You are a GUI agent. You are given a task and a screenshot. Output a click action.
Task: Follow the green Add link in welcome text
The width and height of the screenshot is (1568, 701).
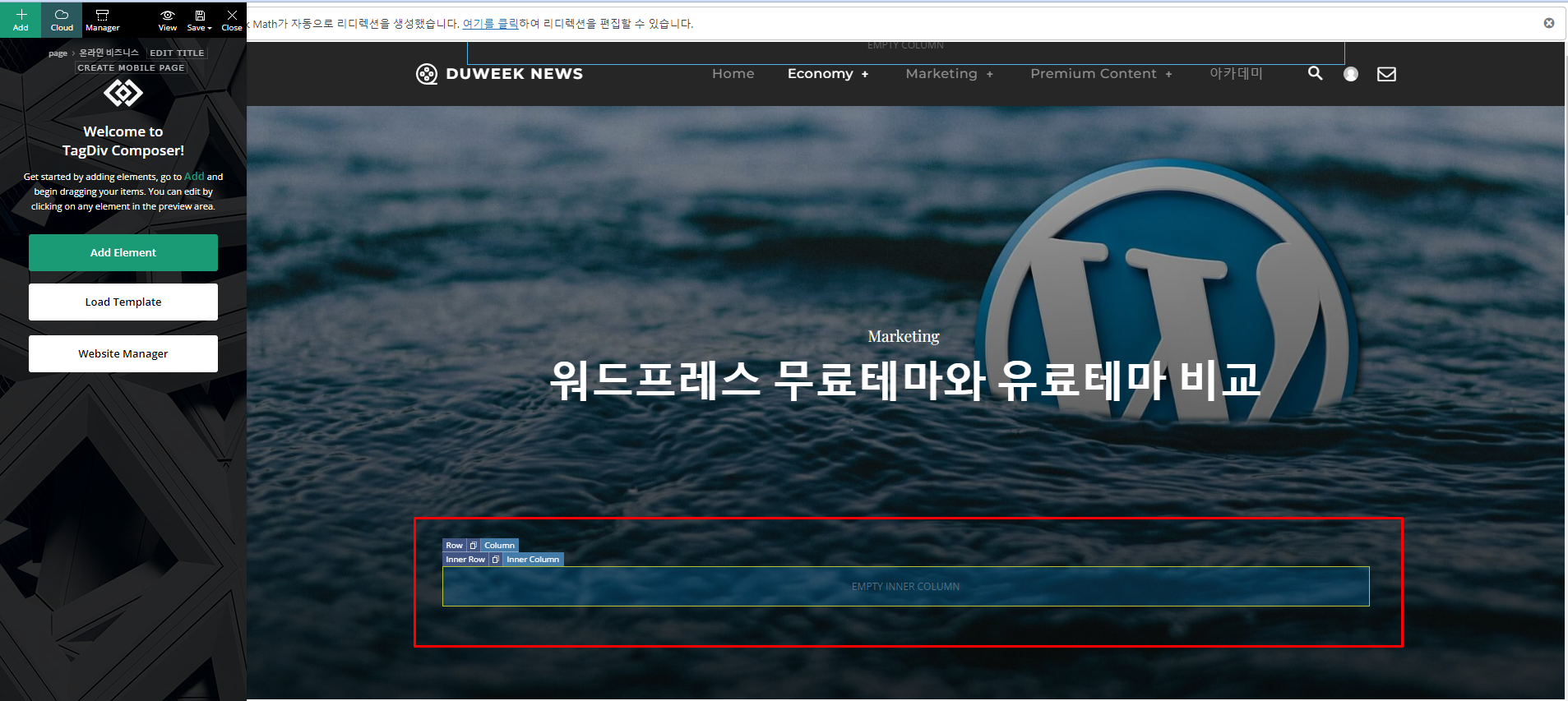click(x=194, y=176)
